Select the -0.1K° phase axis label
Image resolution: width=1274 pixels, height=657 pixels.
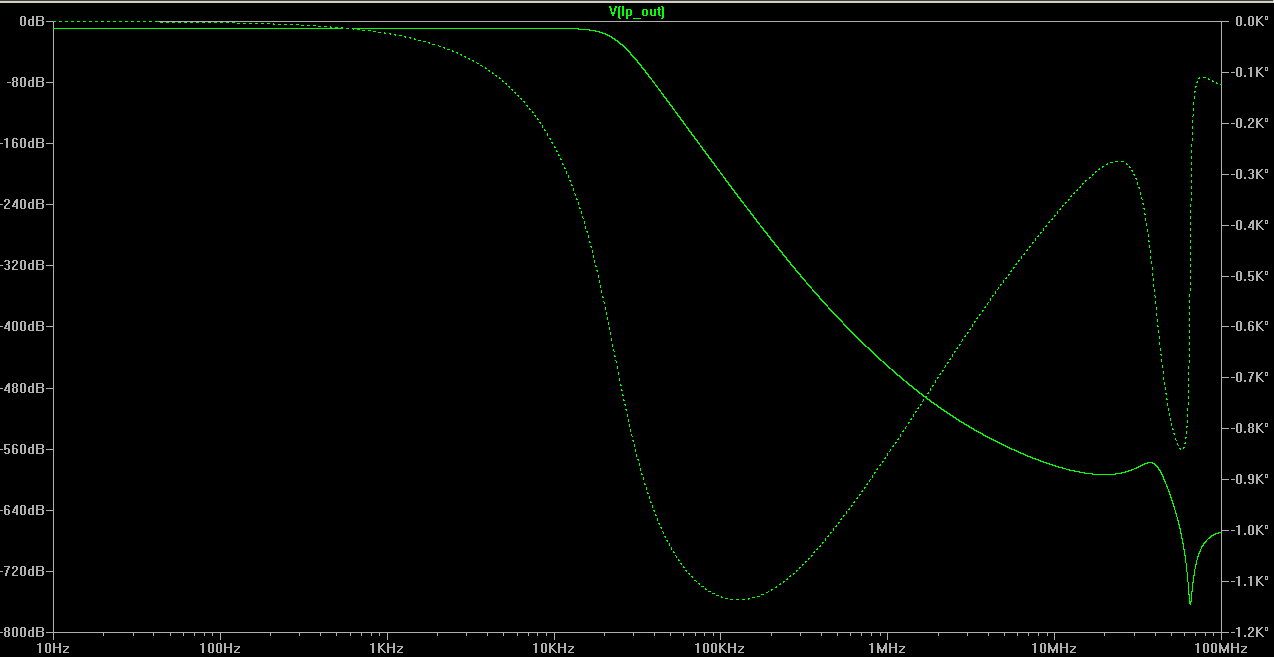(x=1250, y=72)
